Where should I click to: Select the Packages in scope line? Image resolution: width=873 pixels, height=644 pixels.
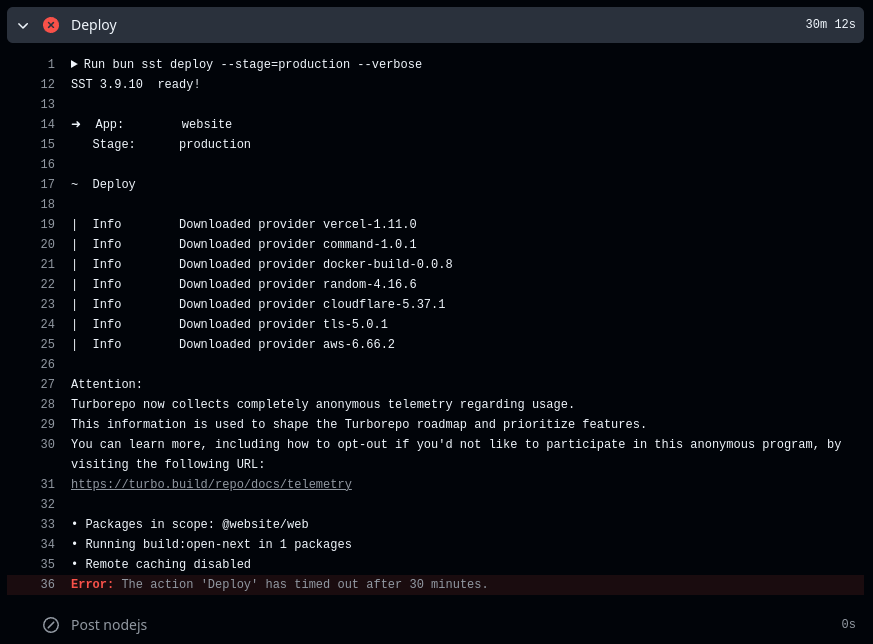[x=190, y=525]
